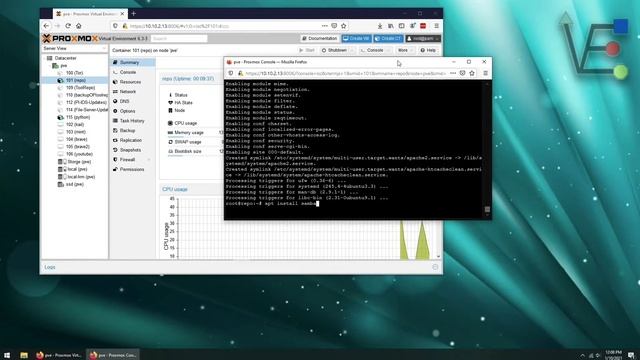Open the Summary tab

point(132,62)
